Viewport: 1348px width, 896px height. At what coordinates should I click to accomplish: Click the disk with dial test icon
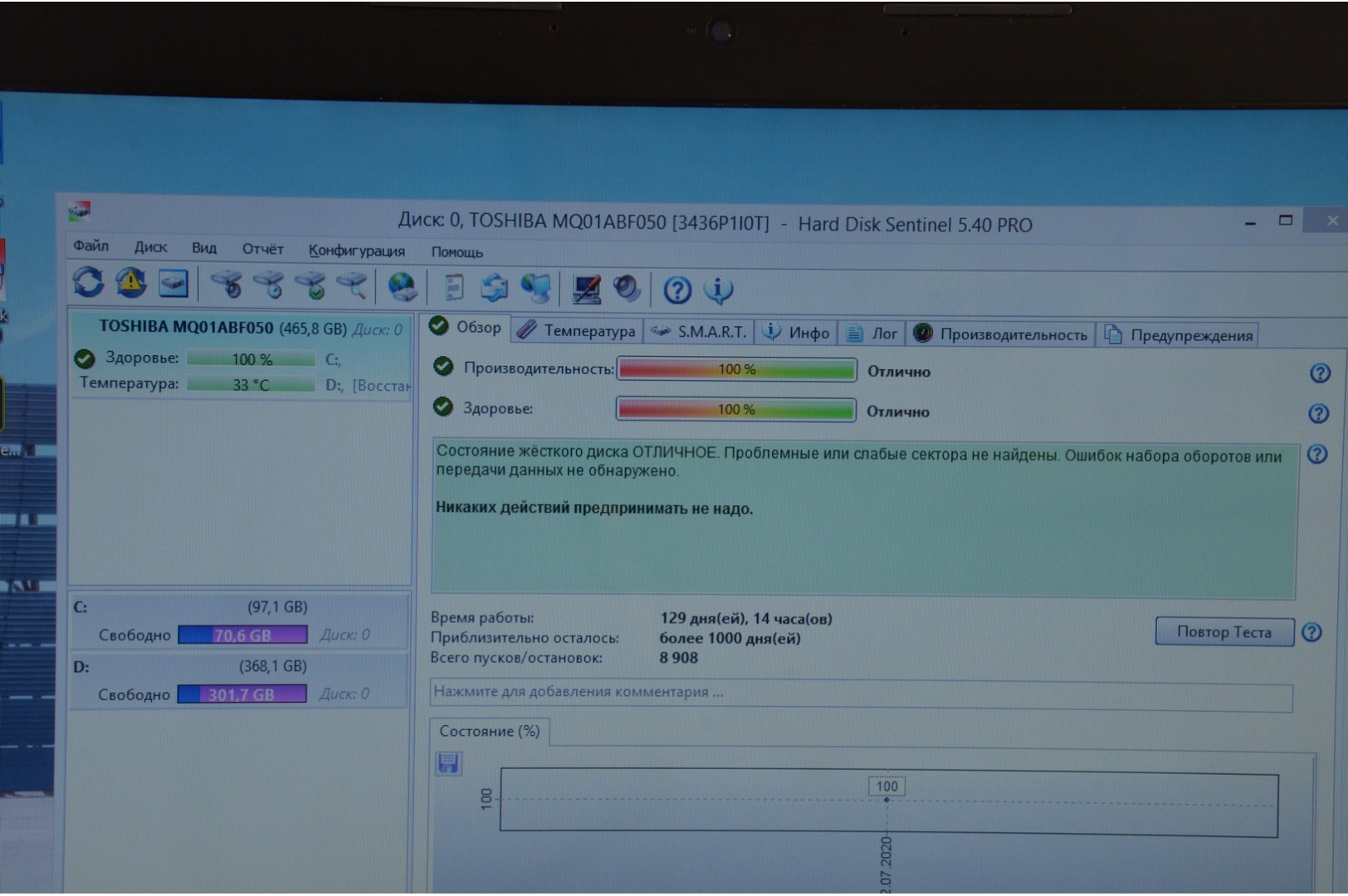tap(226, 285)
